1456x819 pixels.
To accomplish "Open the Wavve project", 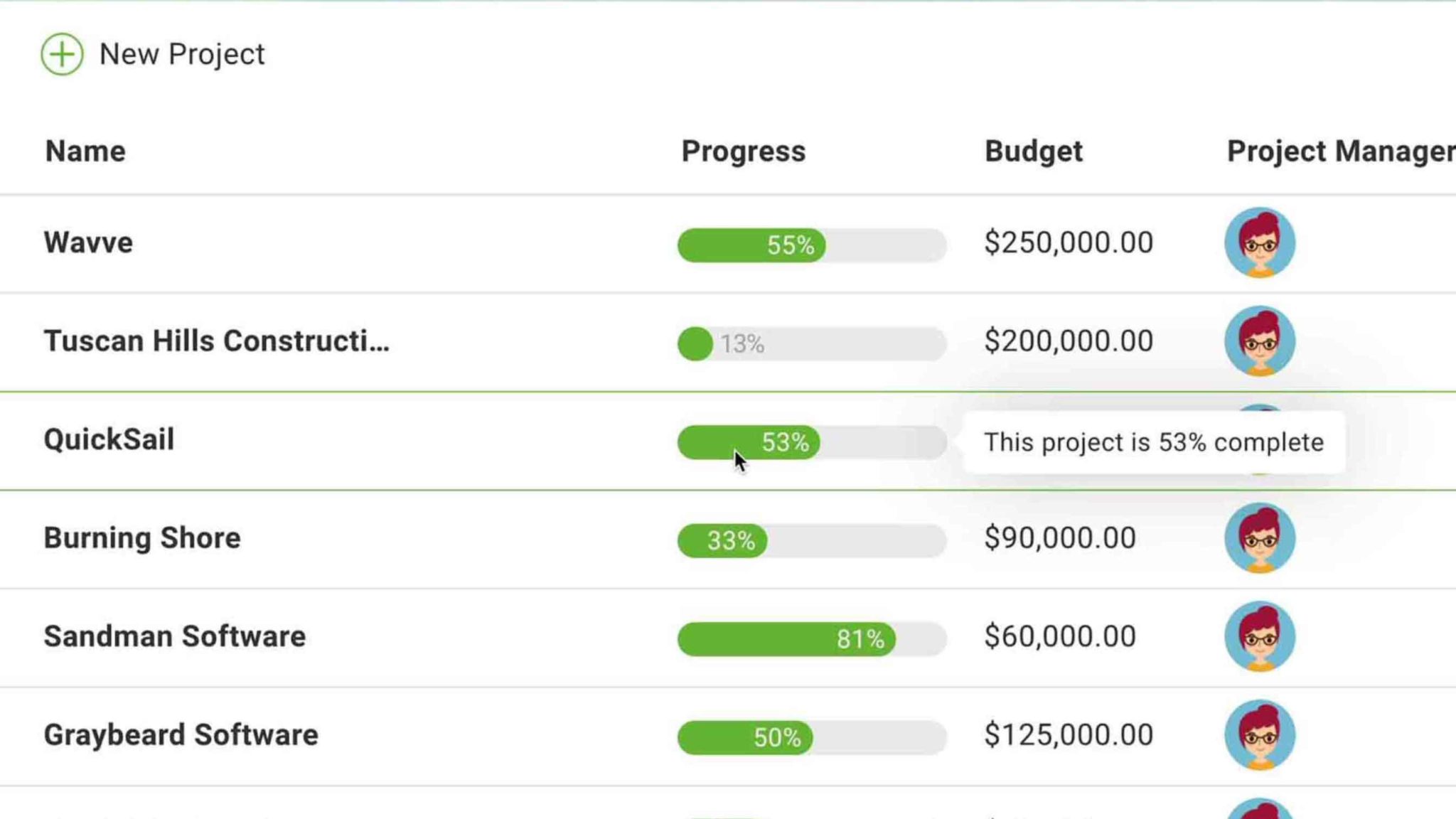I will point(87,242).
